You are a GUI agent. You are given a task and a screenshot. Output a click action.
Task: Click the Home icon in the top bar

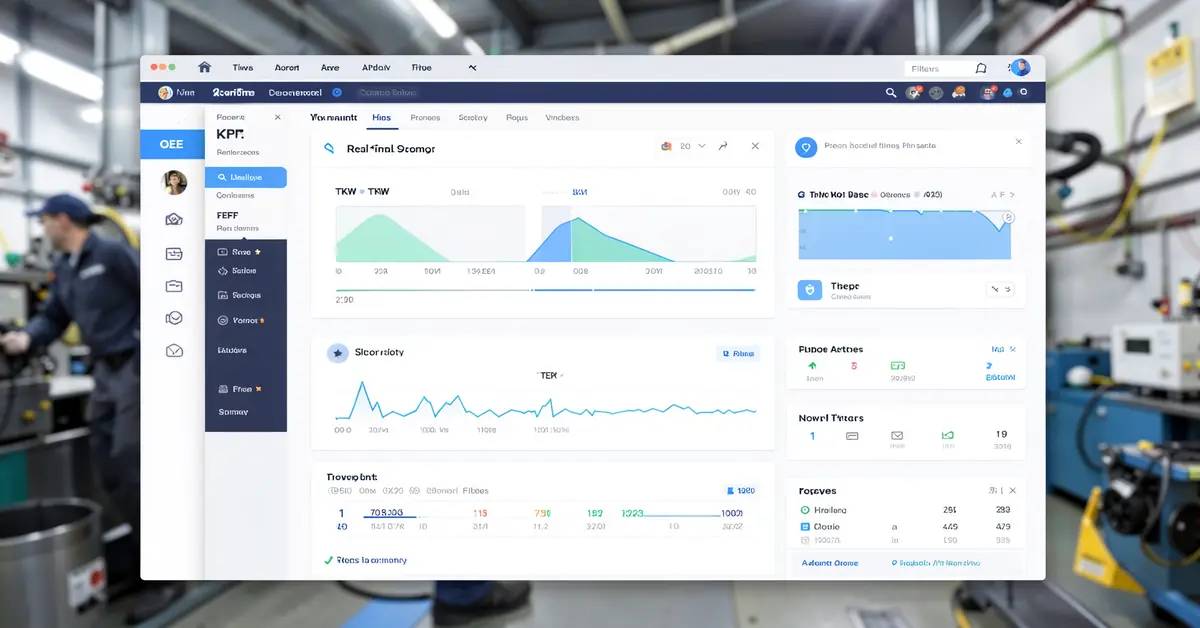click(205, 68)
